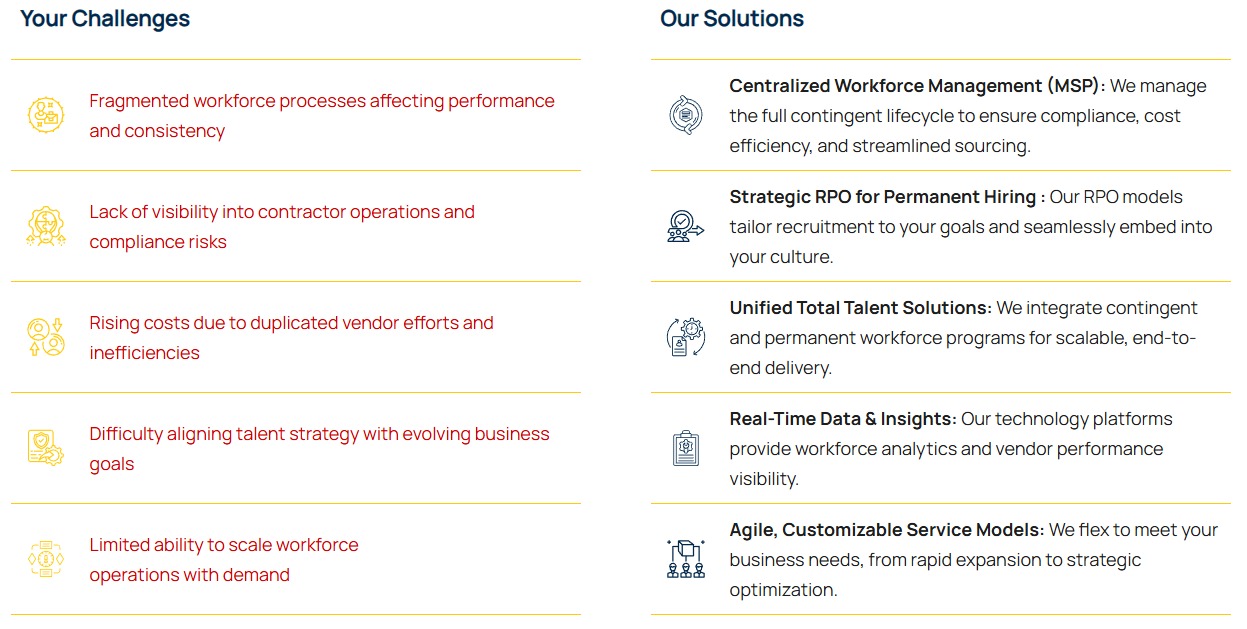Select the Our Solutions heading
This screenshot has height=629, width=1247.
click(x=731, y=19)
